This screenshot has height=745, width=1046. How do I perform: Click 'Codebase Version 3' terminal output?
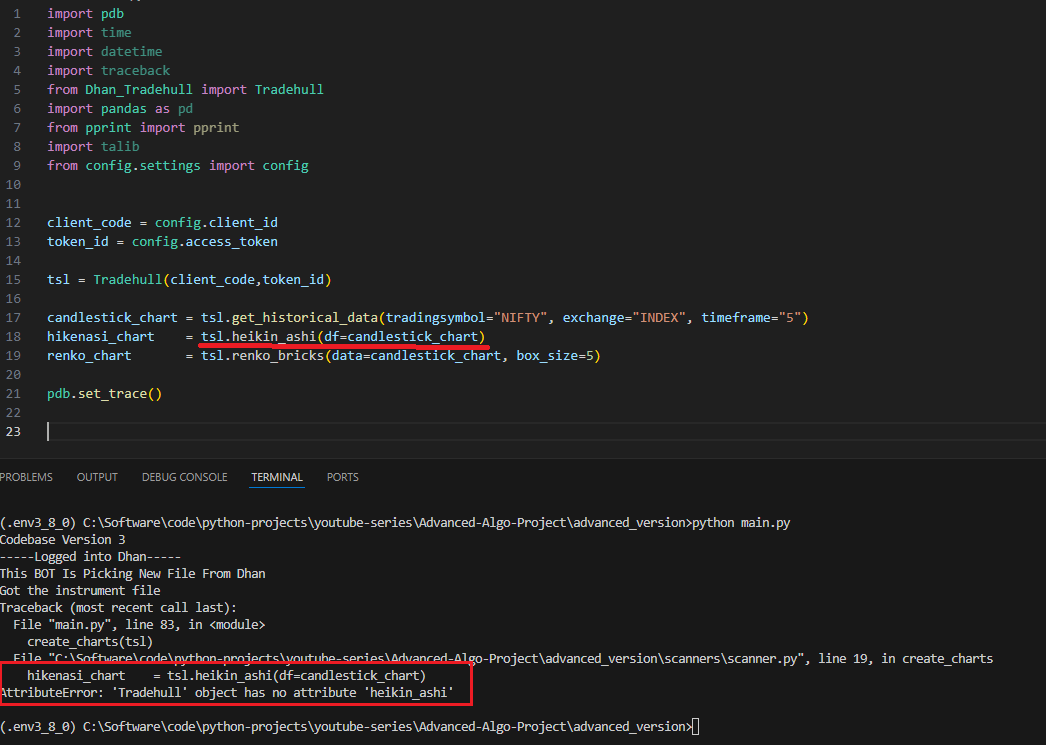point(63,540)
